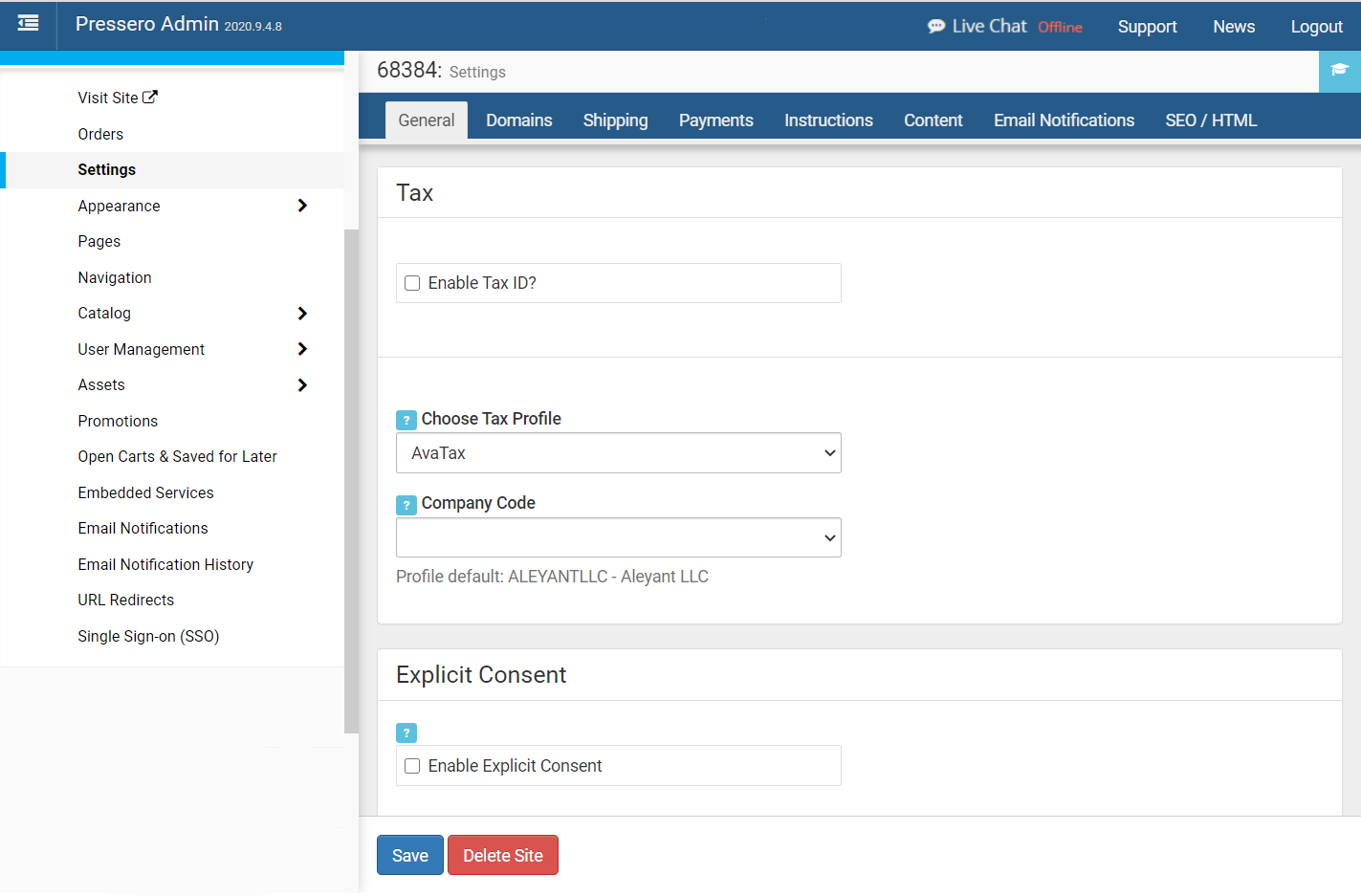Go to the Instructions tab
Image resolution: width=1361 pixels, height=896 pixels.
point(828,120)
